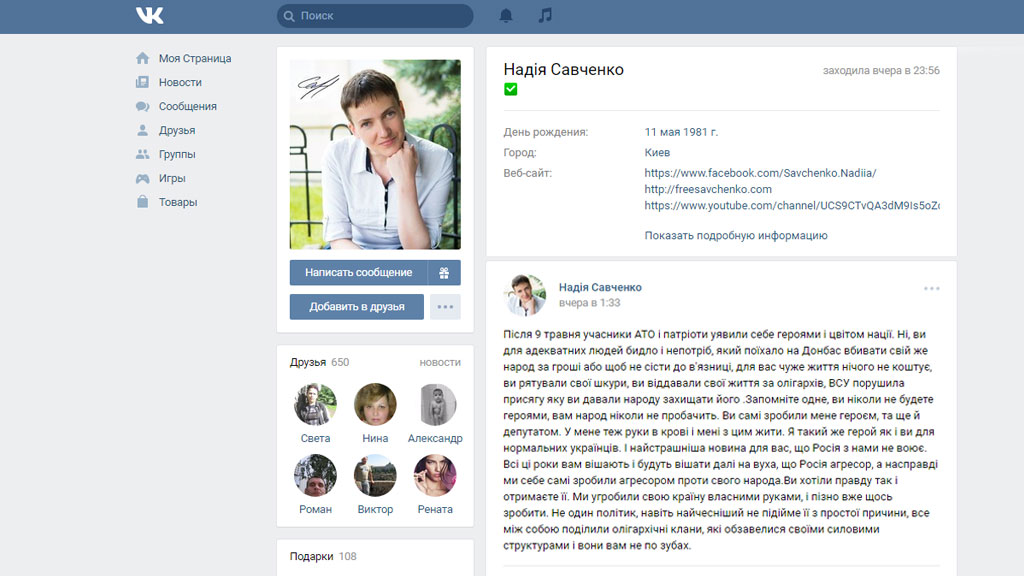Viewport: 1024px width, 576px height.
Task: Open Игры section in sidebar
Action: [x=172, y=178]
